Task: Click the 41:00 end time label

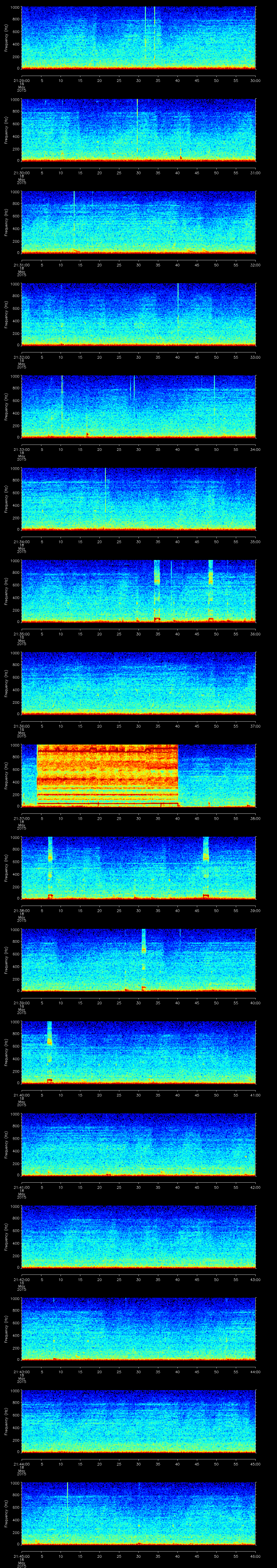Action: point(255,1095)
